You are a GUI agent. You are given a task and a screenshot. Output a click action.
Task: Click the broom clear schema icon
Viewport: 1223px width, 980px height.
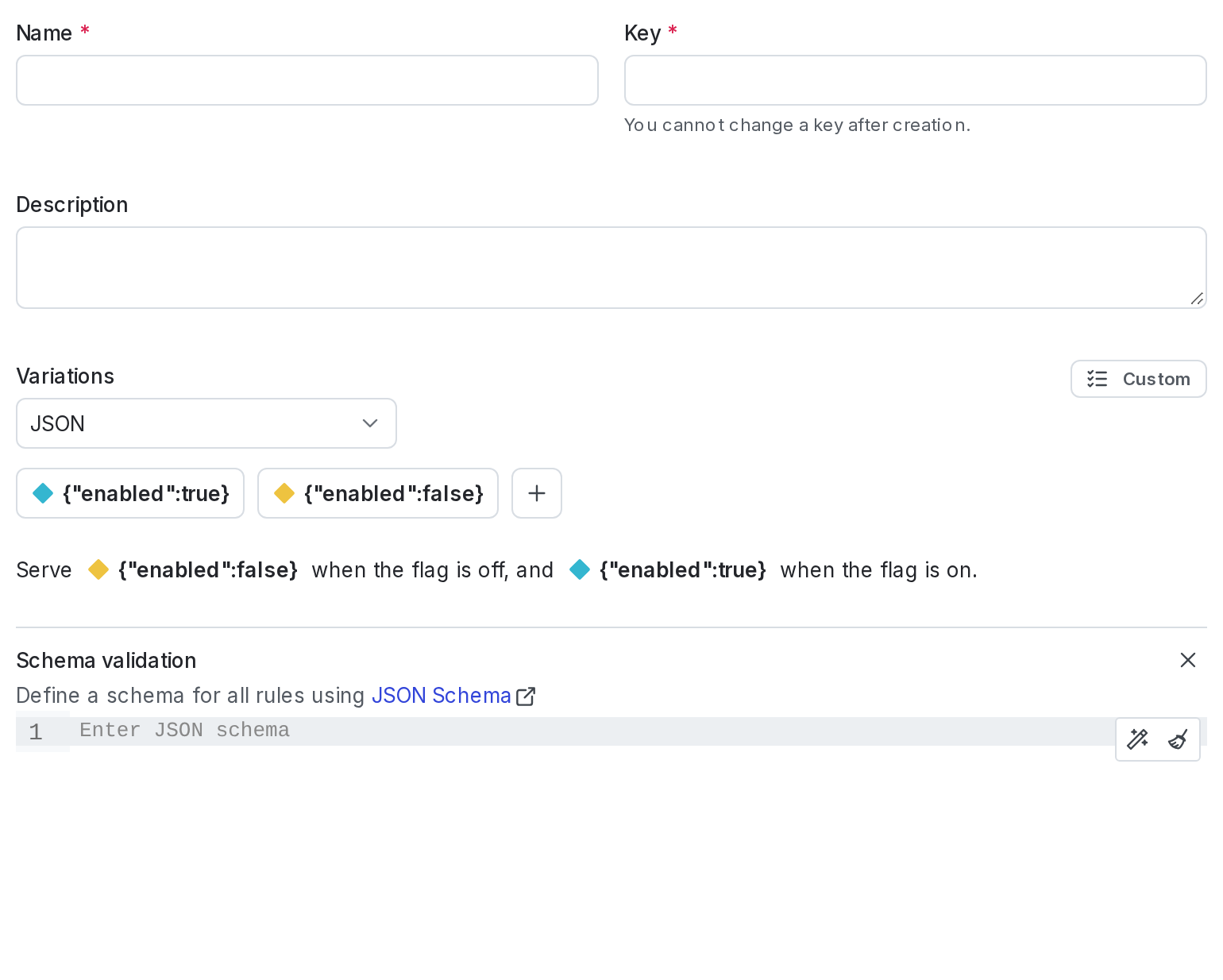pos(1177,739)
